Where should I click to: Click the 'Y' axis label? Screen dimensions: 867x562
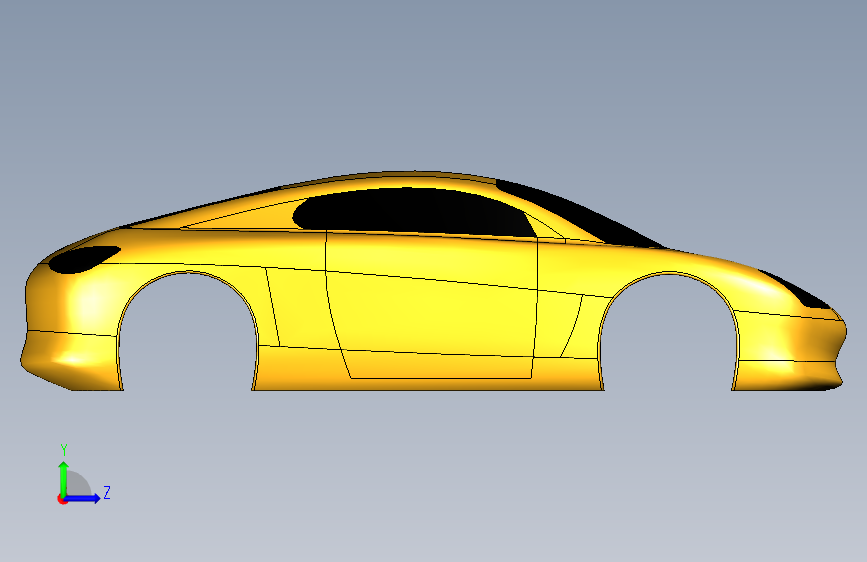(x=64, y=450)
